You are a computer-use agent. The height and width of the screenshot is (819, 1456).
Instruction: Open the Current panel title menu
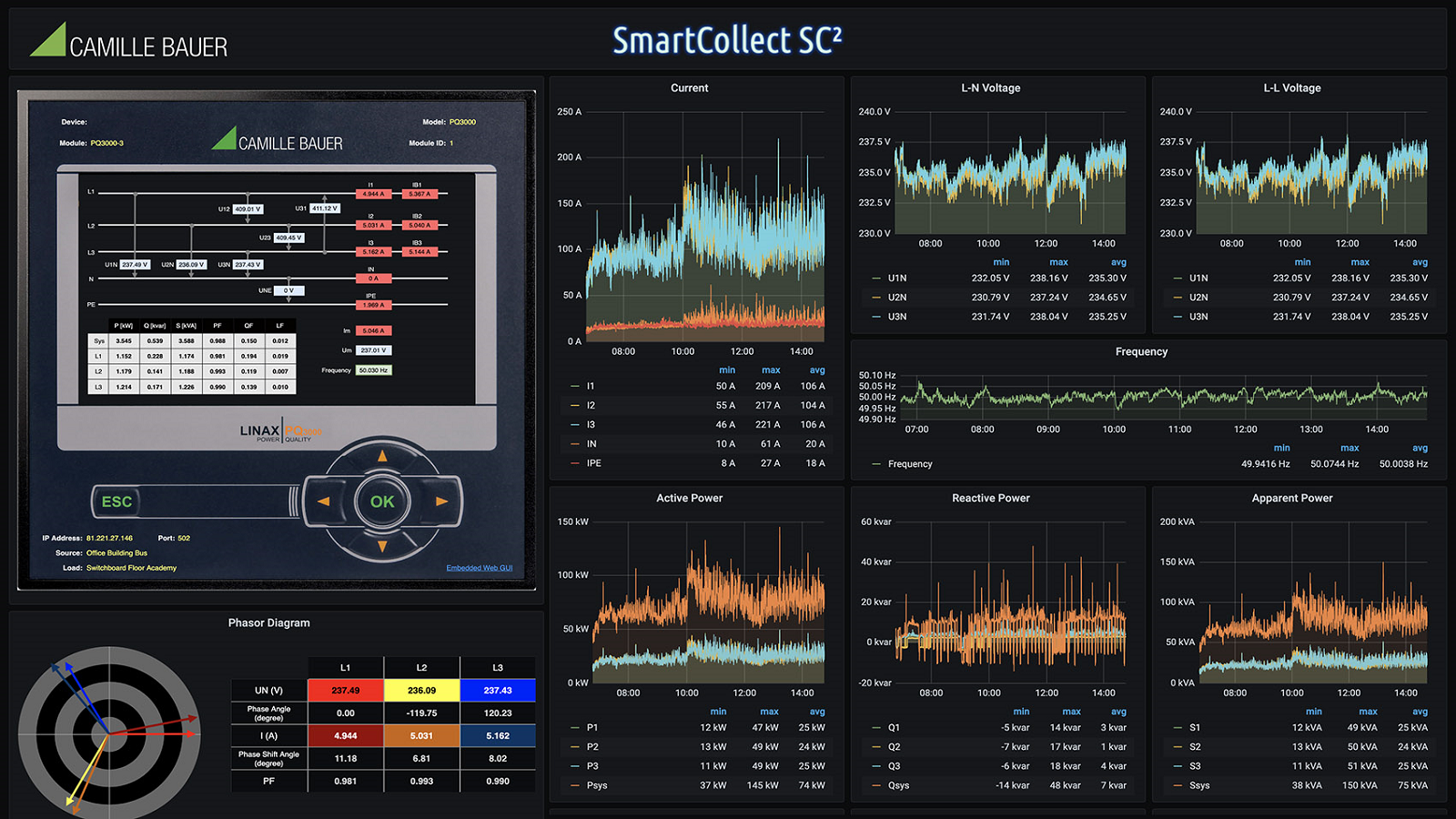tap(689, 88)
